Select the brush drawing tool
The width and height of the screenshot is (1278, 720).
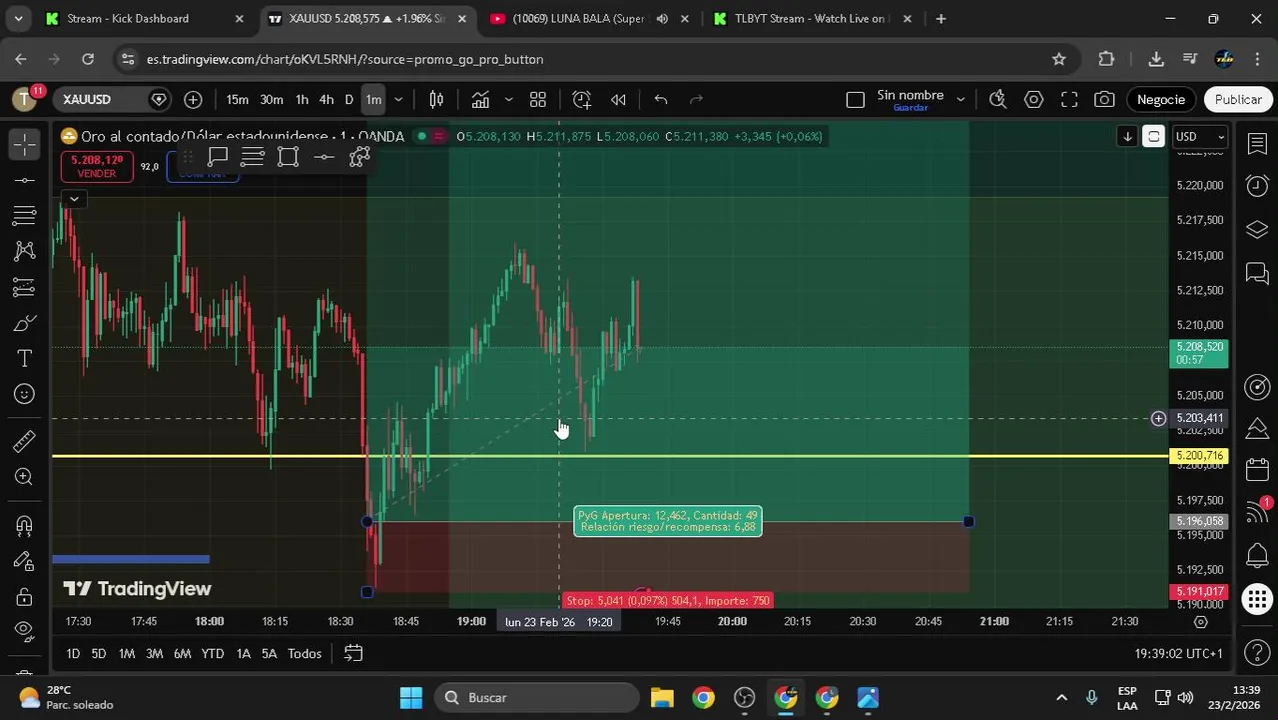click(x=25, y=323)
